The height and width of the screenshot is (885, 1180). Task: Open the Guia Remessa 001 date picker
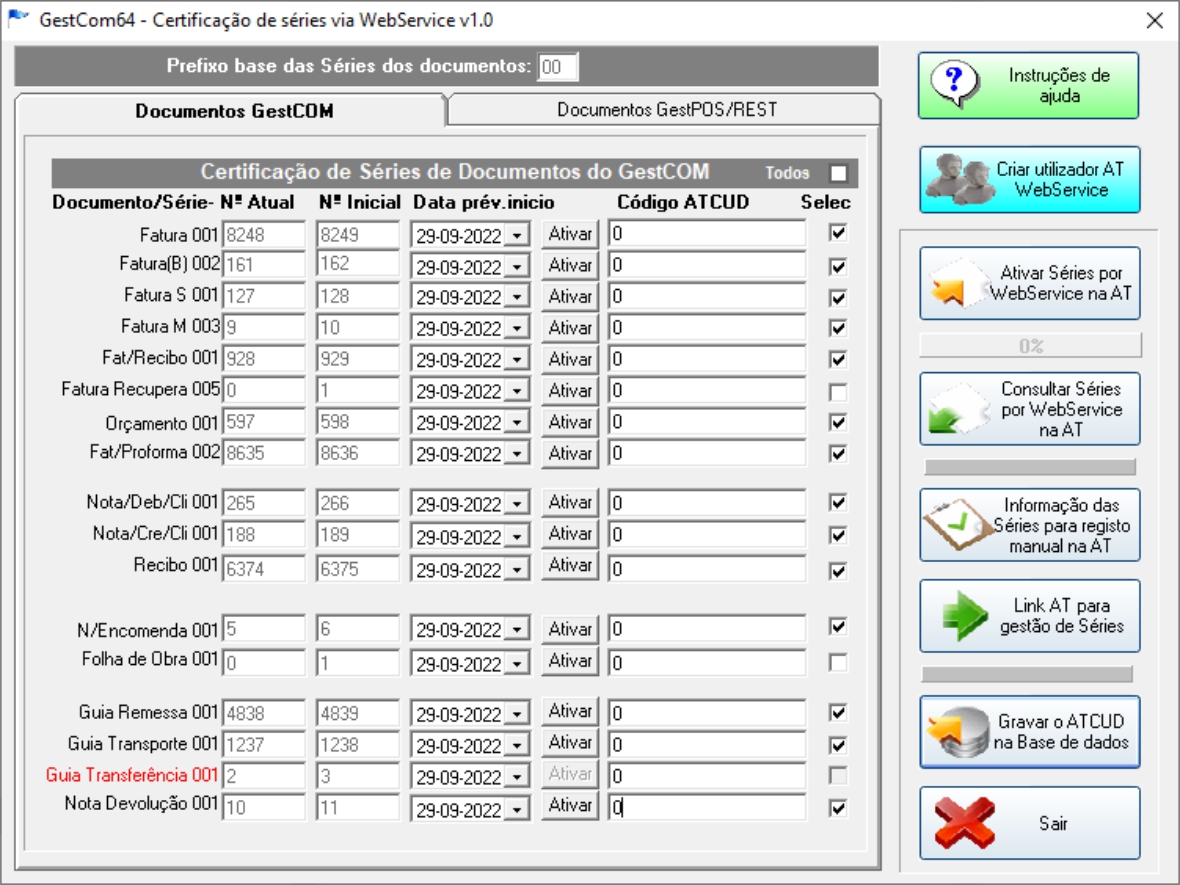coord(518,714)
